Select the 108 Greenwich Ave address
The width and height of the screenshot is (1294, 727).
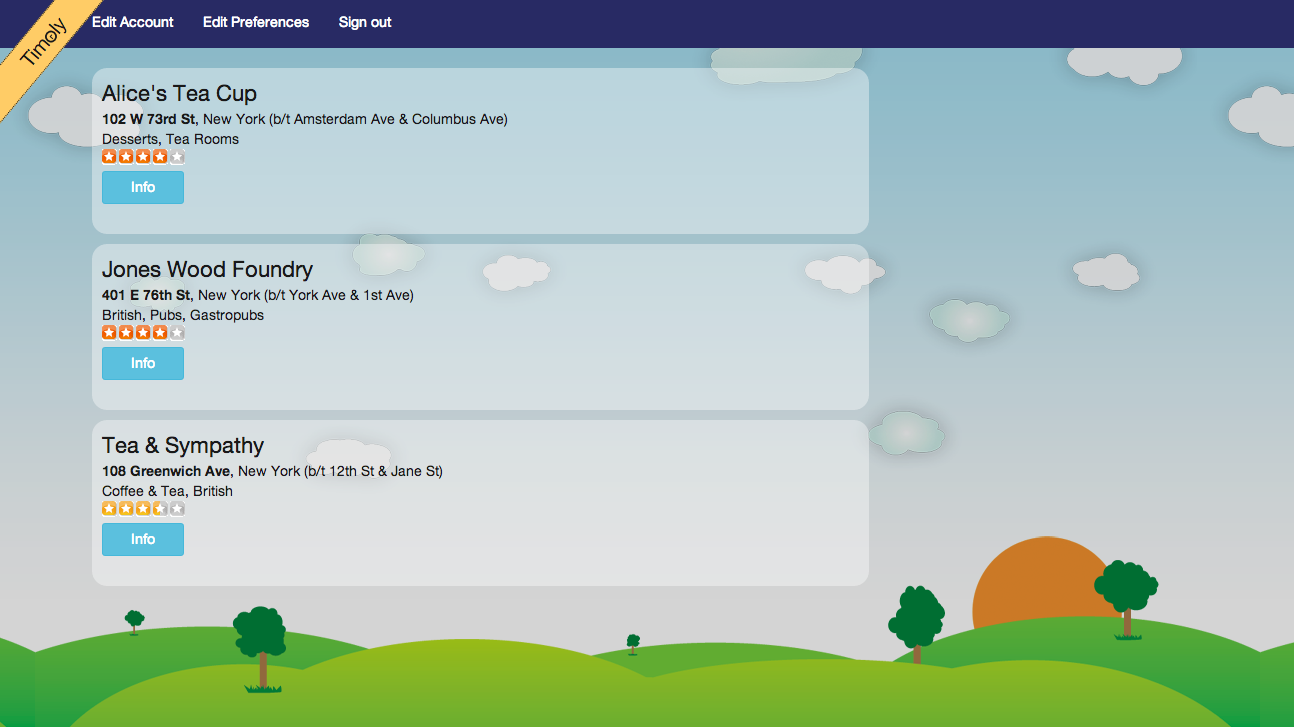pos(166,471)
